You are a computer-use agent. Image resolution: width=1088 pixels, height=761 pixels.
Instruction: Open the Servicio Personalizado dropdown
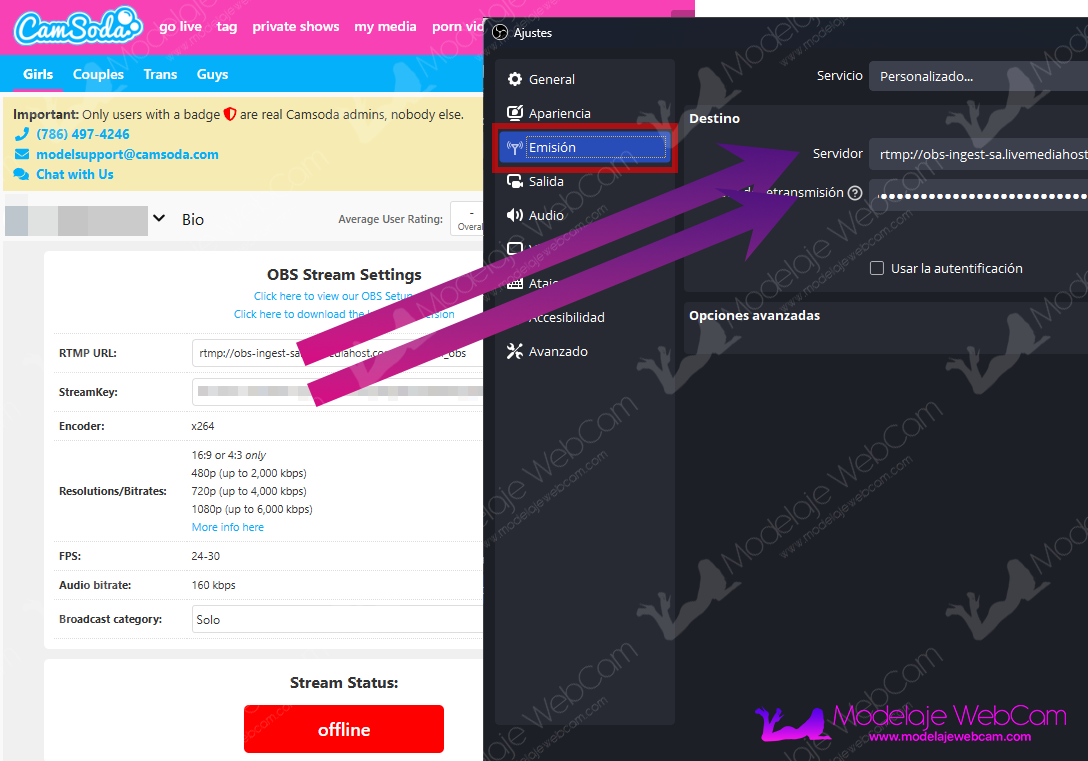click(976, 77)
